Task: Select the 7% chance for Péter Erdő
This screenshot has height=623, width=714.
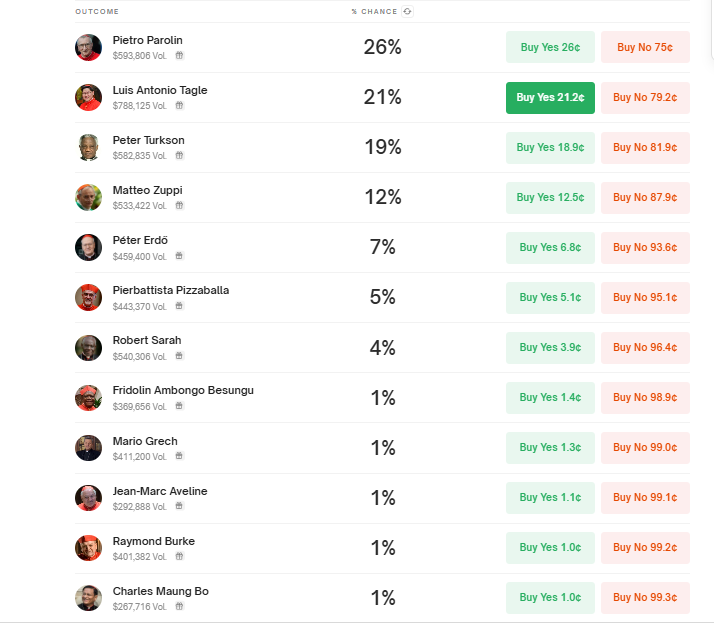Action: click(x=382, y=247)
